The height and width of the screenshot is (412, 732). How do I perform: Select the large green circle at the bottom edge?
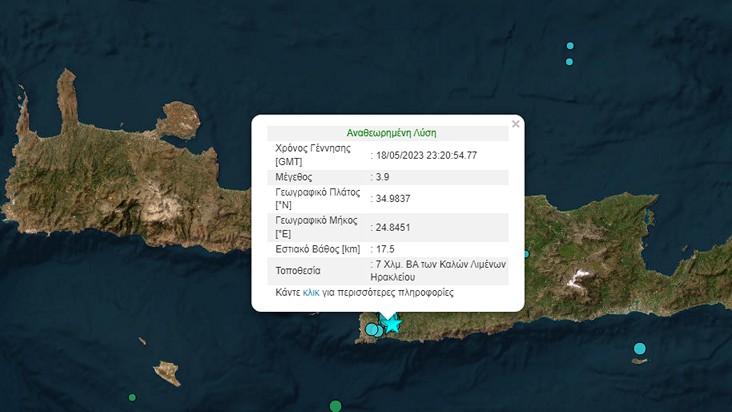coord(336,405)
